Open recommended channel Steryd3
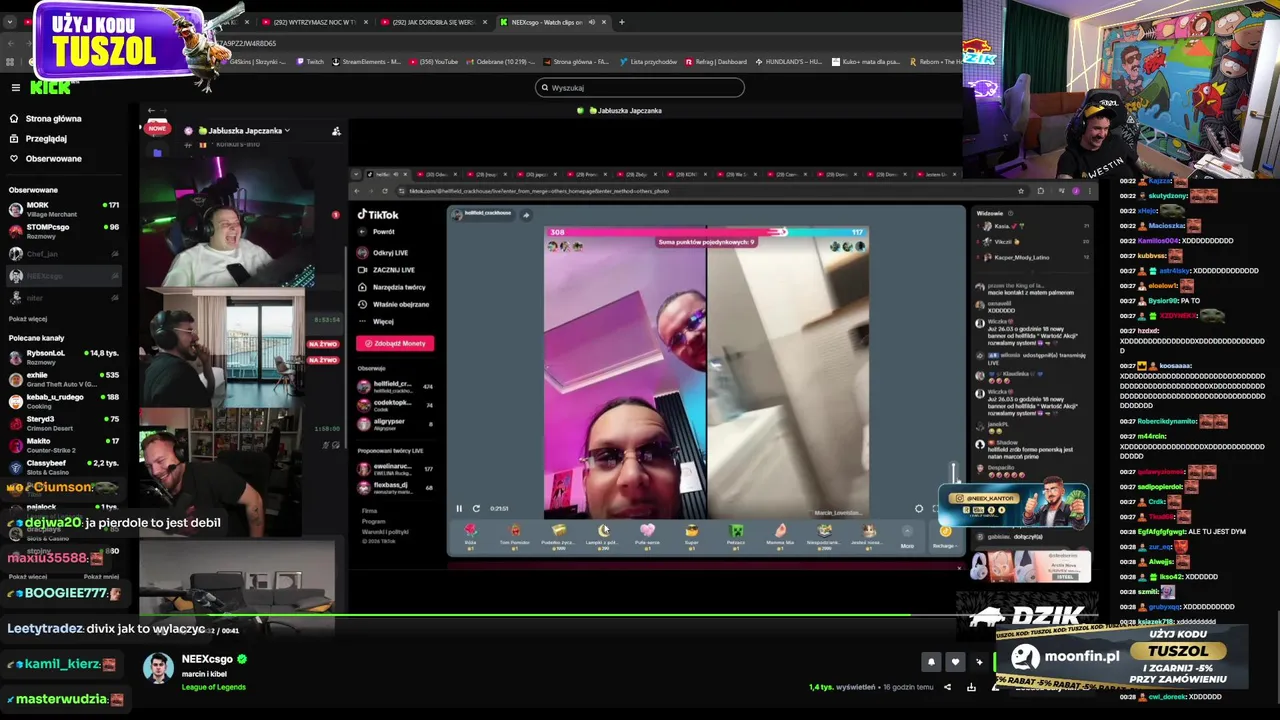The image size is (1280, 720). pyautogui.click(x=62, y=423)
